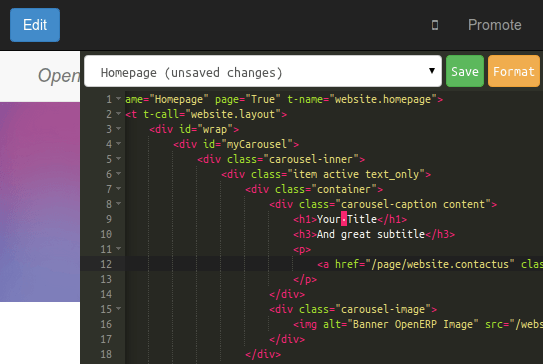The width and height of the screenshot is (543, 364).
Task: Save the unsaved template changes
Action: tap(465, 71)
